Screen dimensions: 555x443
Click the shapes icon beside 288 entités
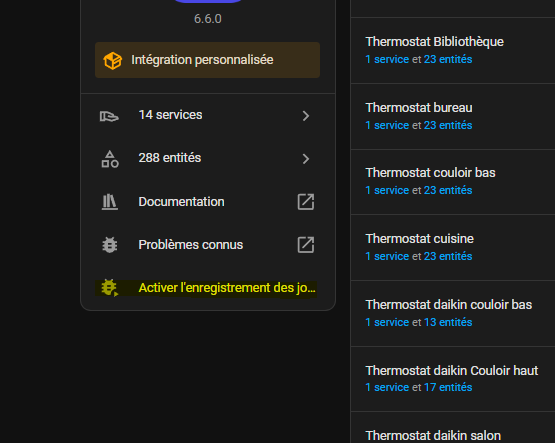[x=110, y=159]
